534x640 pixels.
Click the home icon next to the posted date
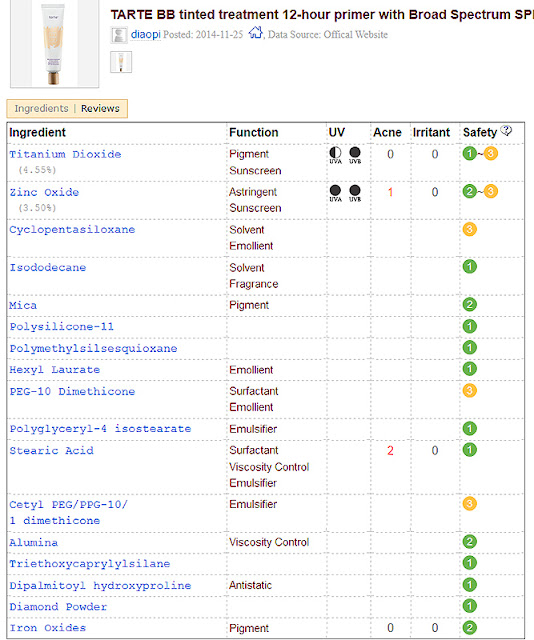click(256, 32)
